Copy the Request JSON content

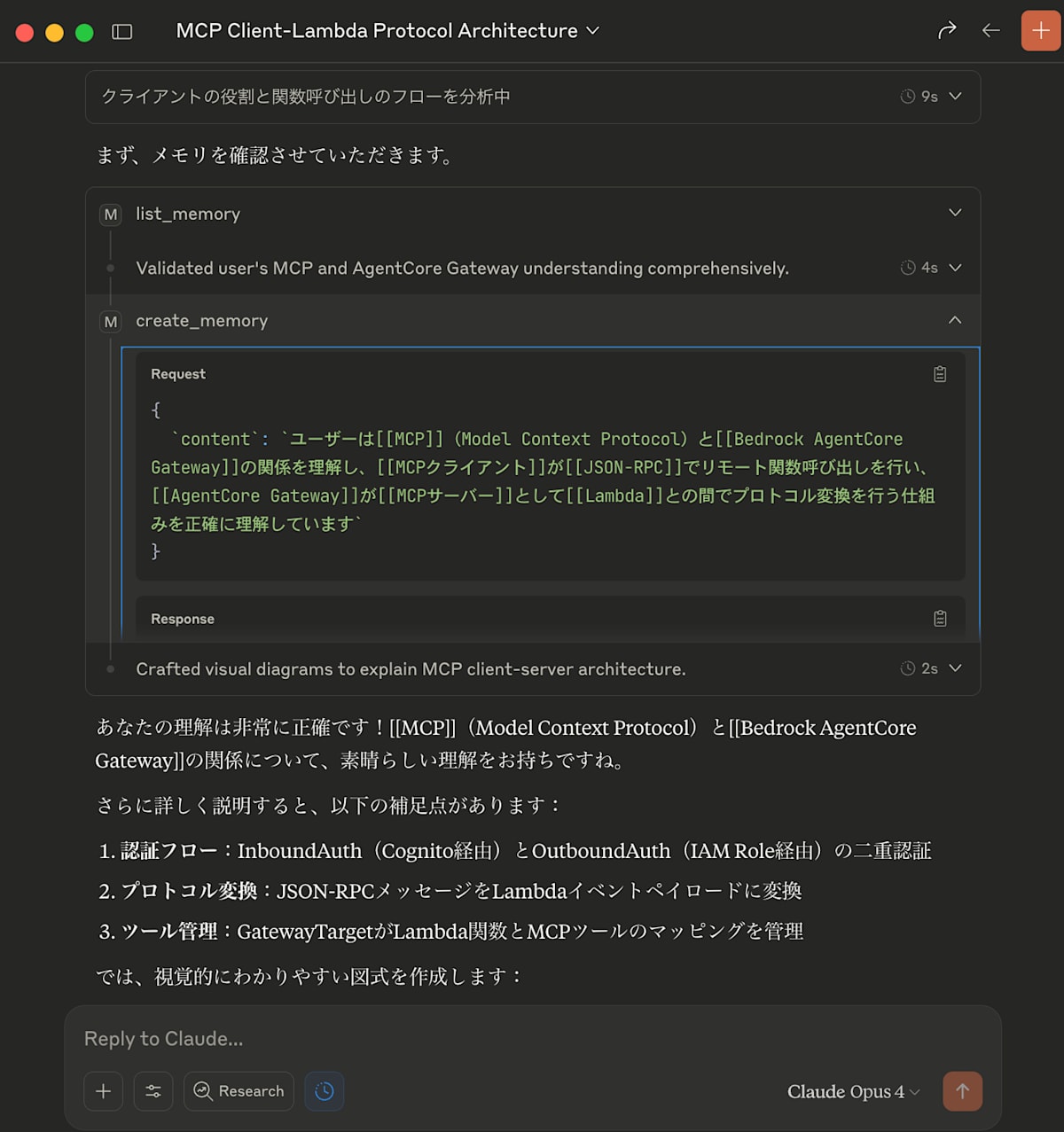940,374
